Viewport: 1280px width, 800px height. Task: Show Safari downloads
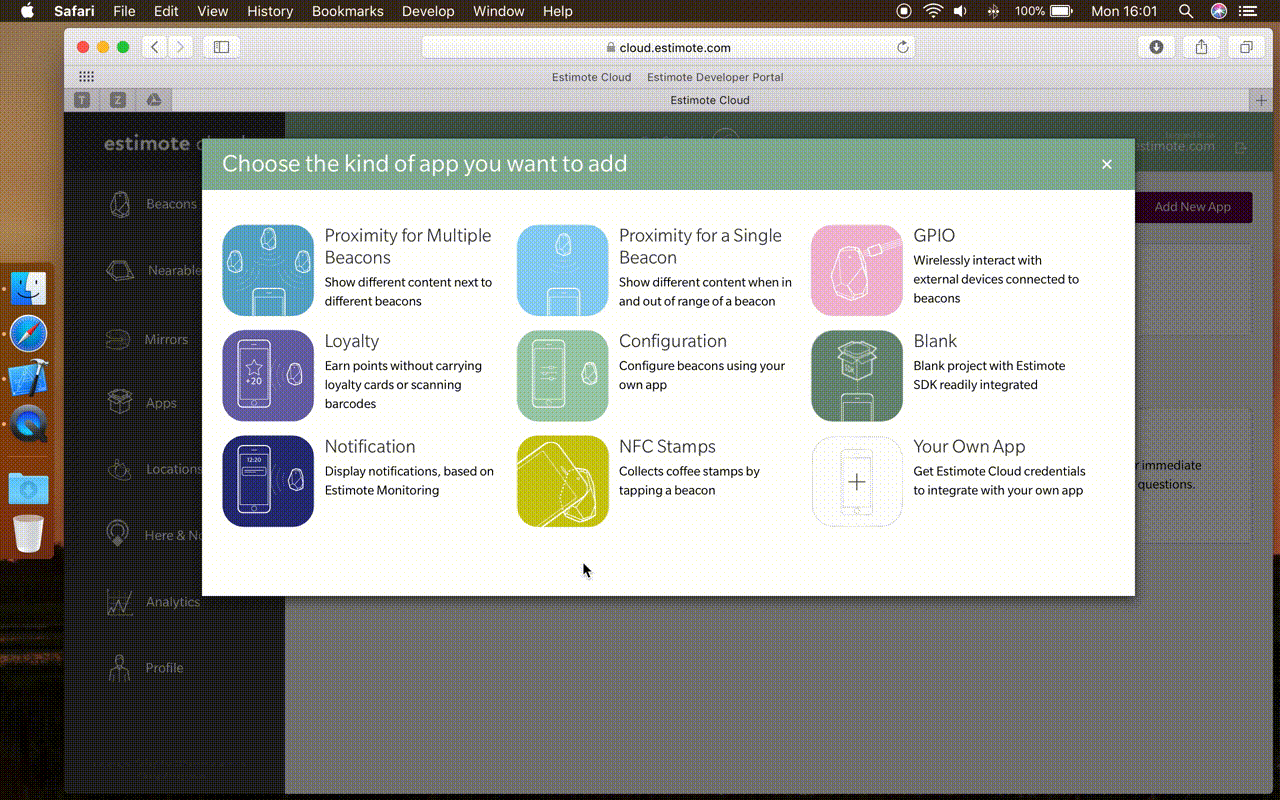click(1157, 47)
